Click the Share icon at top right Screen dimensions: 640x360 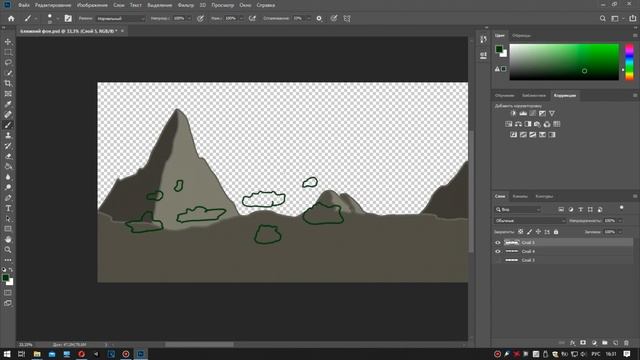(x=632, y=18)
